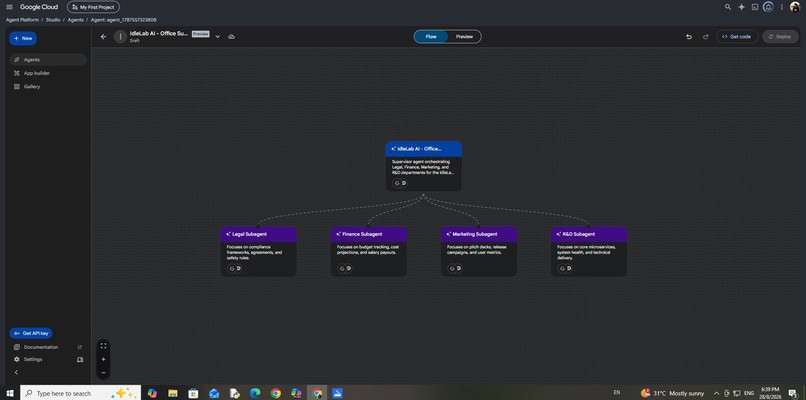
Task: Select the Finance Subagent node
Action: [369, 251]
